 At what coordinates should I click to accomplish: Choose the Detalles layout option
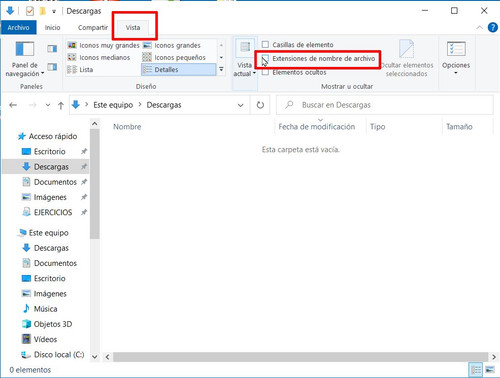point(179,70)
